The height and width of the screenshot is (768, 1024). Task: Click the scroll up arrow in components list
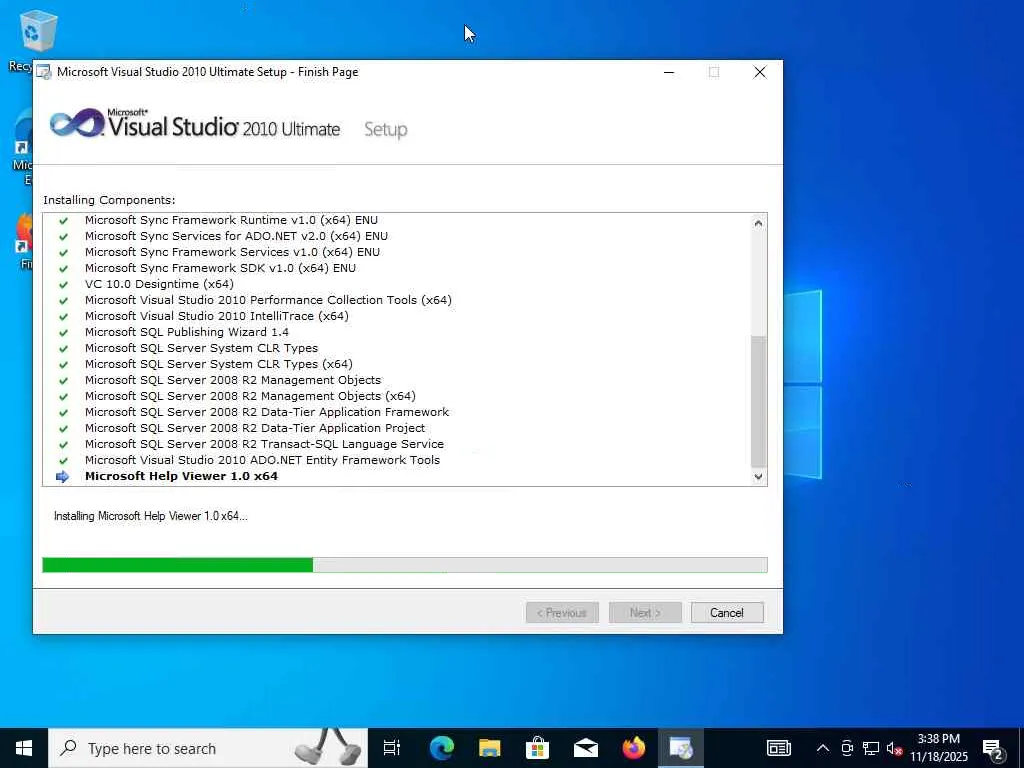point(758,223)
